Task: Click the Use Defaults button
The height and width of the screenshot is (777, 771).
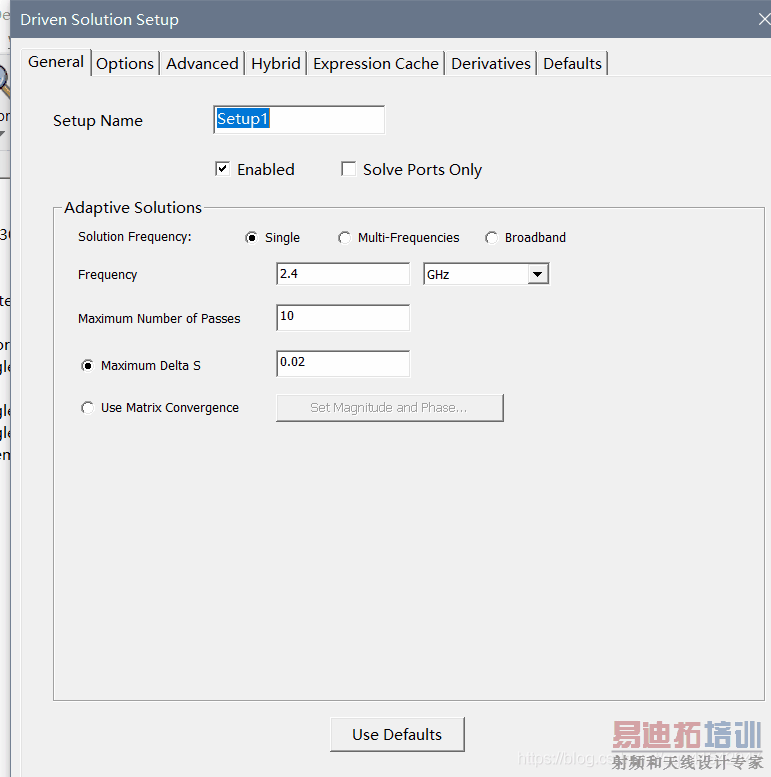Action: tap(397, 734)
